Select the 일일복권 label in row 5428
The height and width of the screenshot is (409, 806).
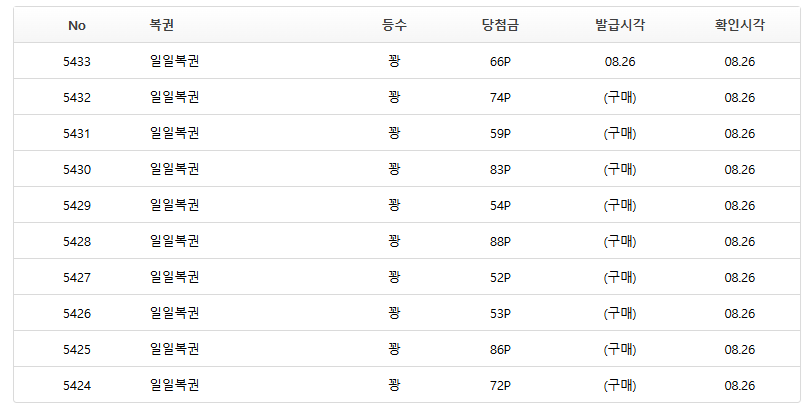click(x=174, y=241)
